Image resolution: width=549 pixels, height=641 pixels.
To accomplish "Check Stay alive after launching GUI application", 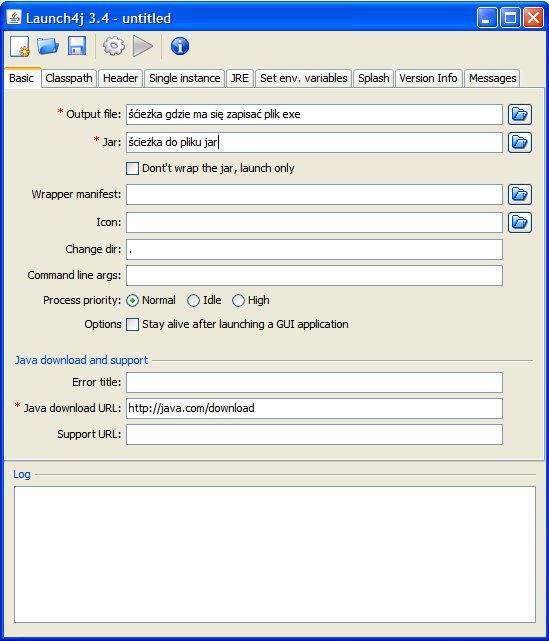I will click(x=132, y=325).
